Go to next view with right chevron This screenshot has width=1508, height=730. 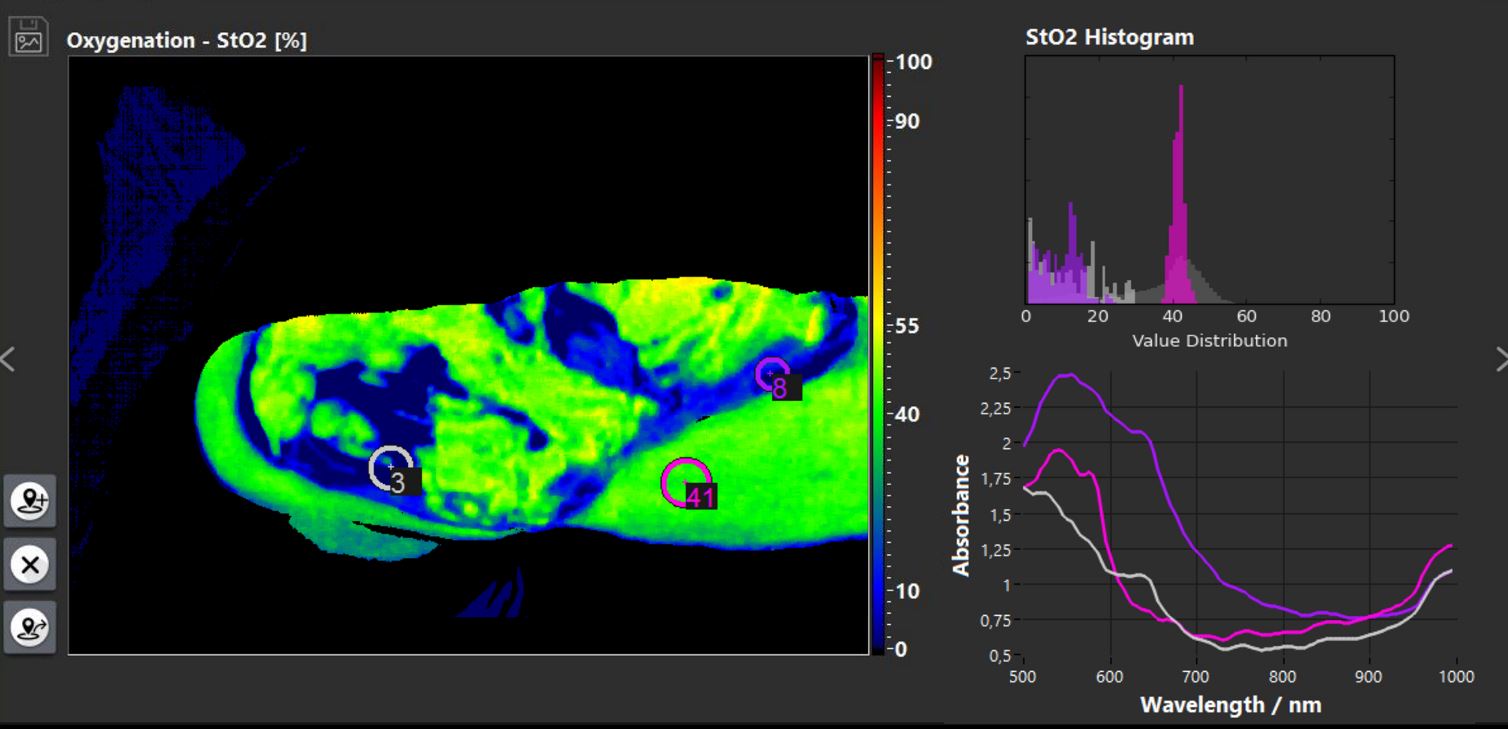click(x=1500, y=359)
